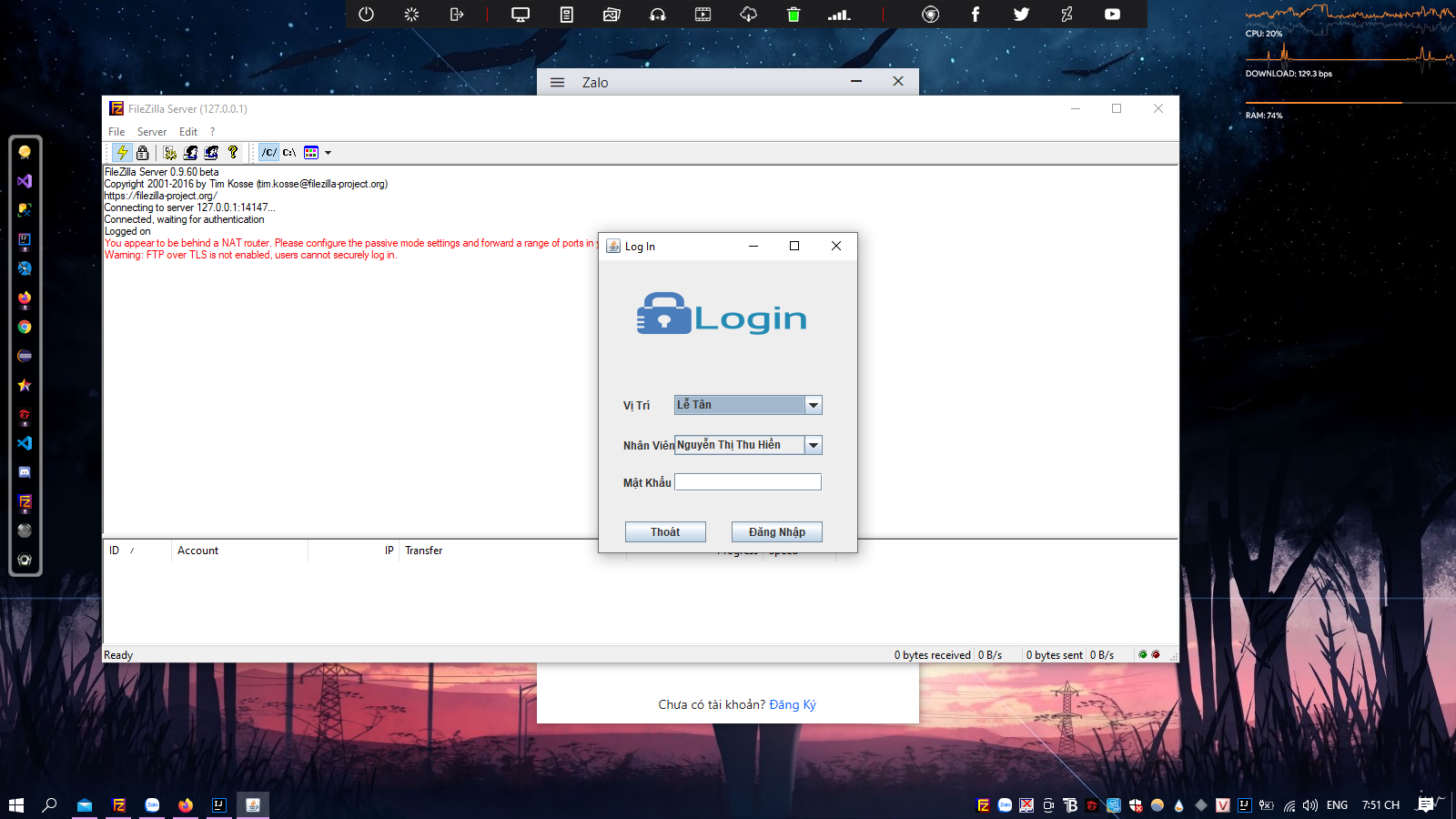
Task: Click the volume speaker icon in system tray
Action: pos(1310,805)
